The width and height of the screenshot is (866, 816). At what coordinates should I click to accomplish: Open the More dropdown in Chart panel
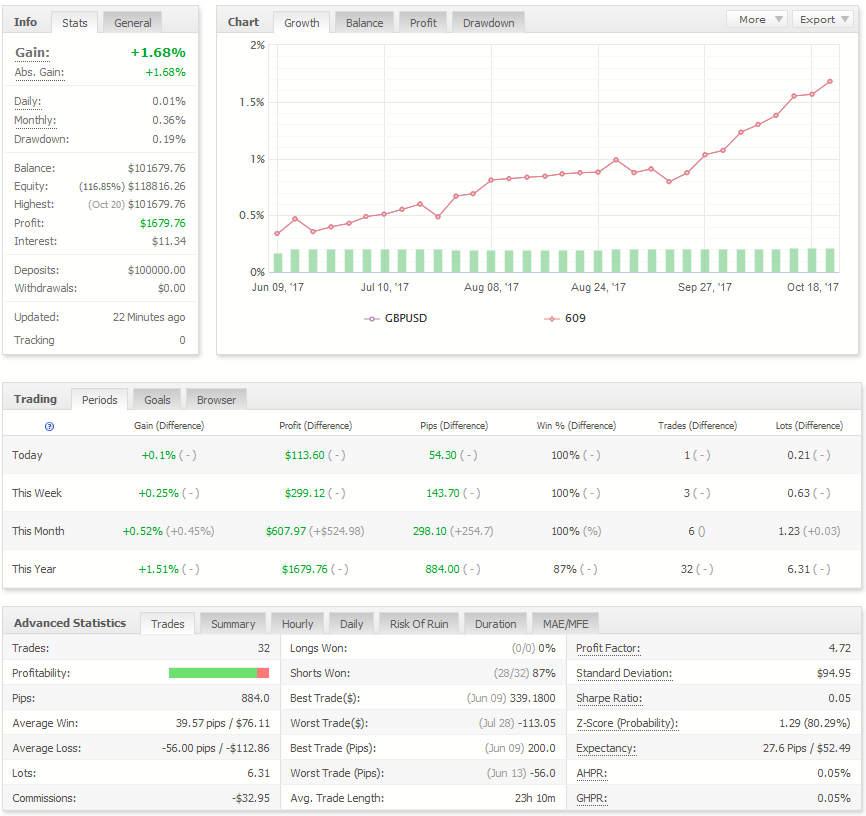click(x=757, y=19)
